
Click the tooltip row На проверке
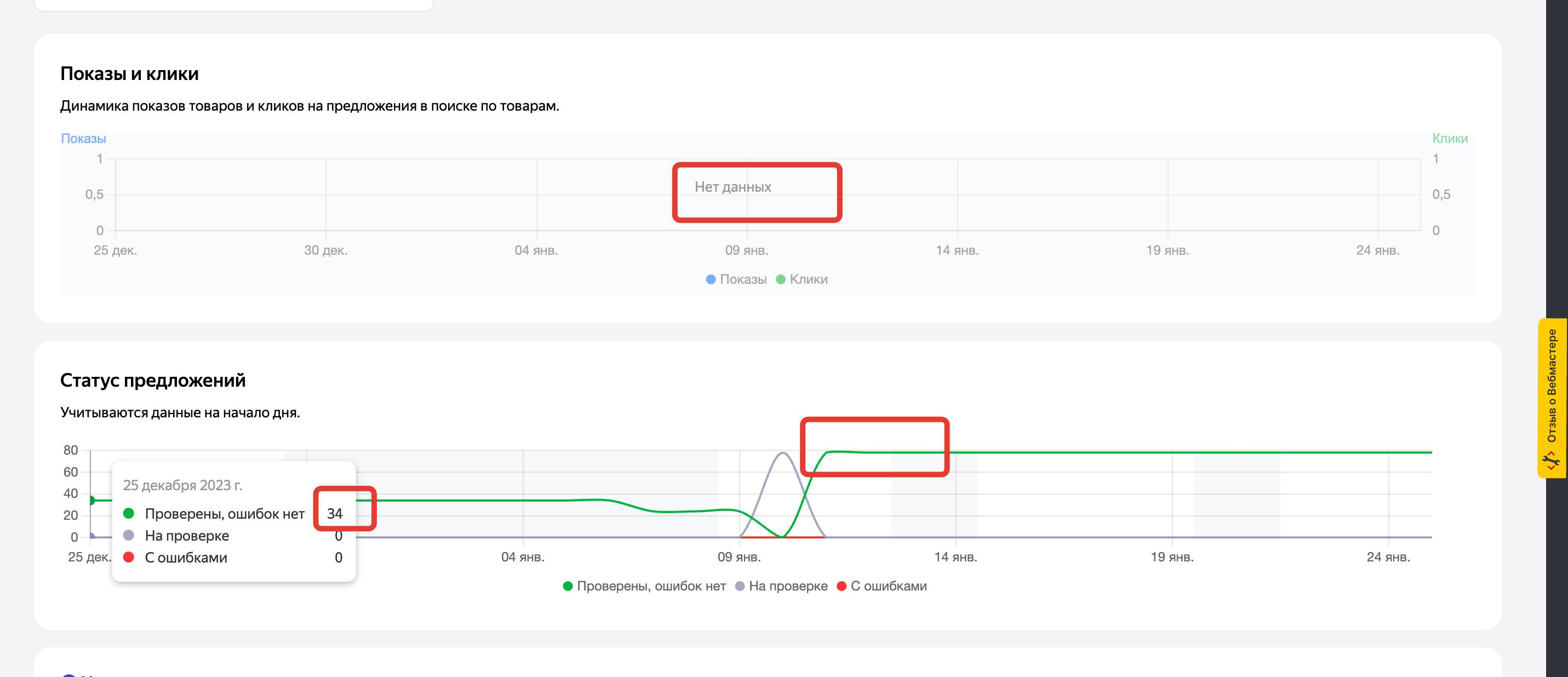coord(232,536)
